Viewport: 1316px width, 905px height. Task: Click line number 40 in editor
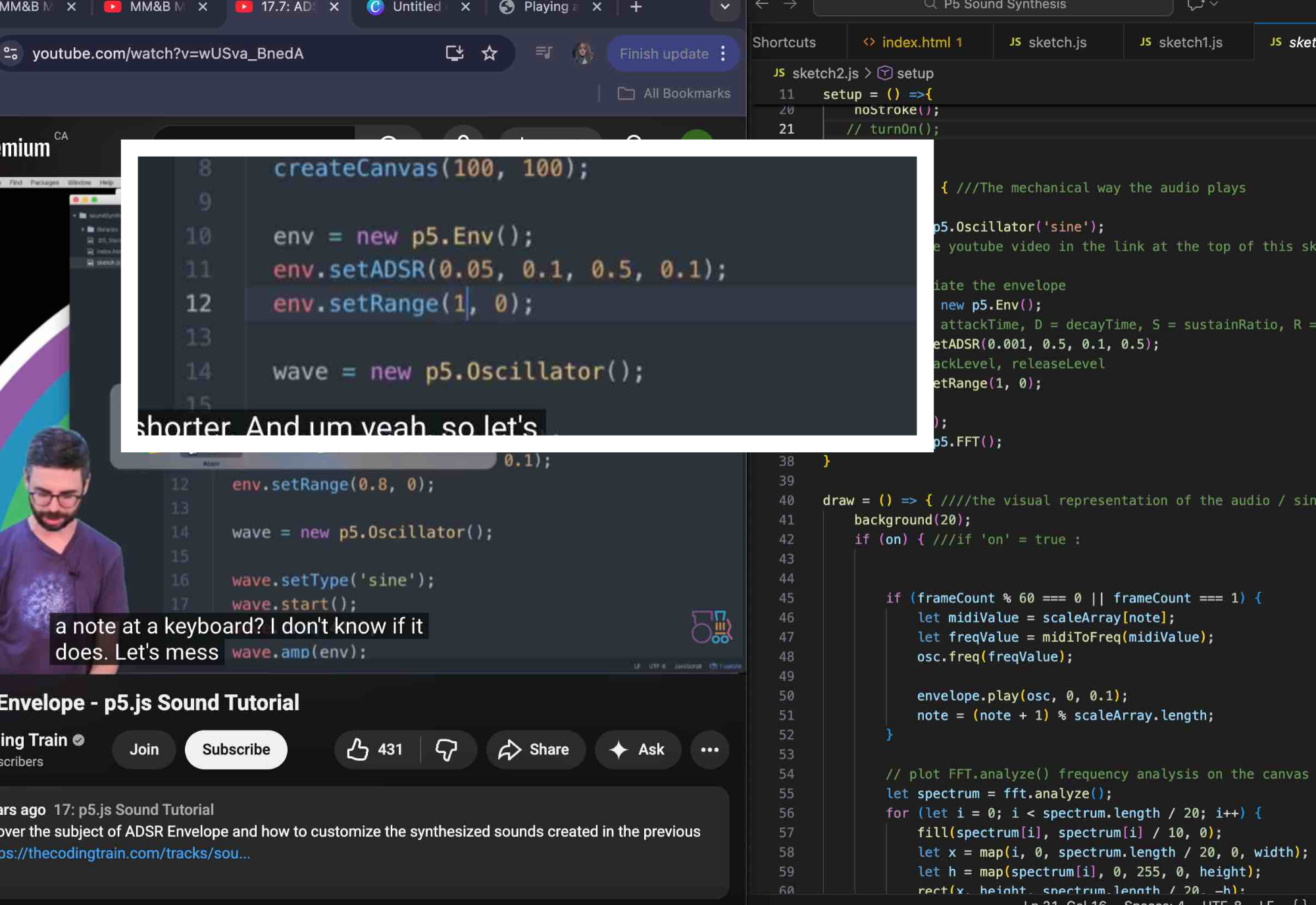point(786,500)
